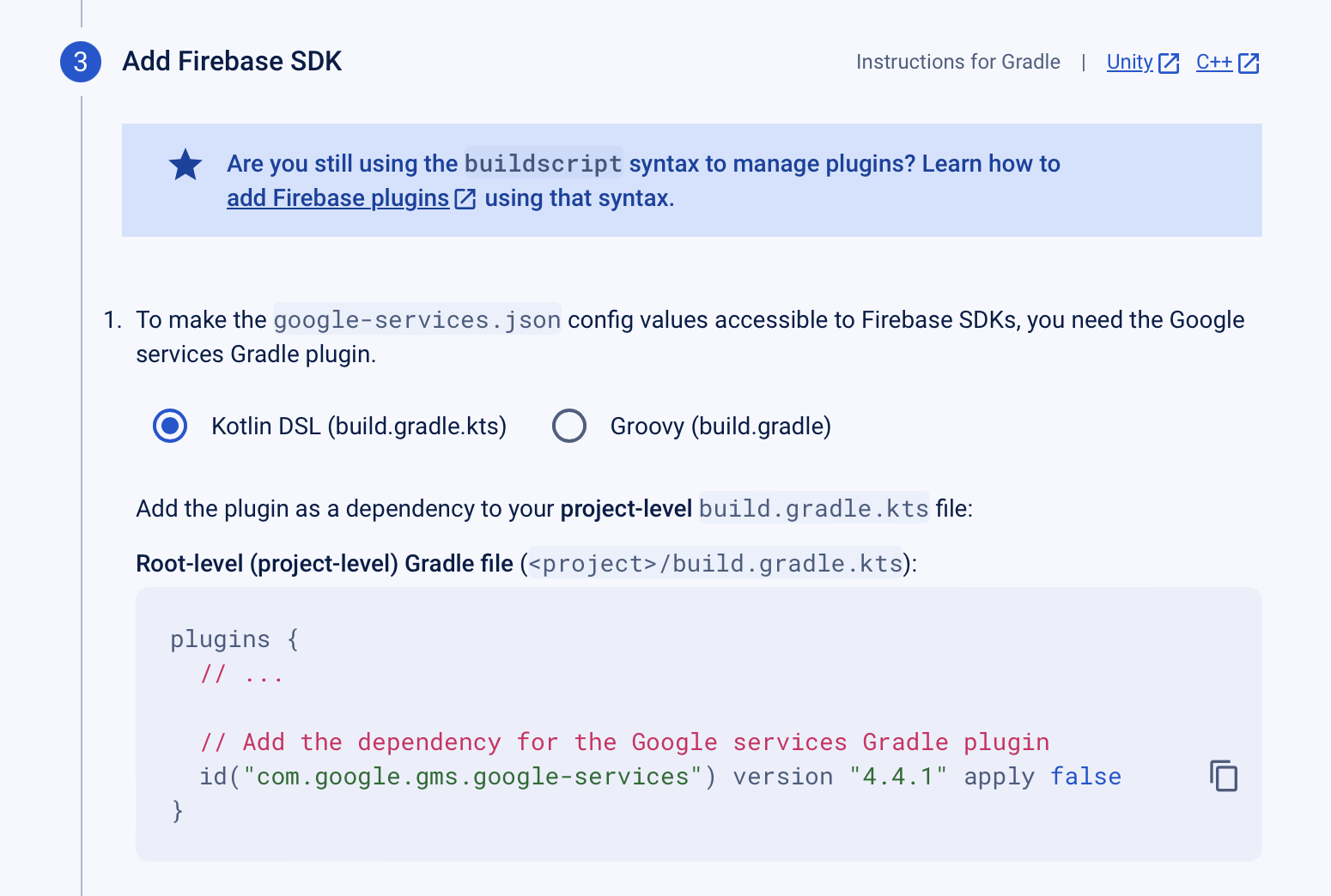Click the external-link icon beside C++
This screenshot has height=896, width=1331.
(1250, 62)
